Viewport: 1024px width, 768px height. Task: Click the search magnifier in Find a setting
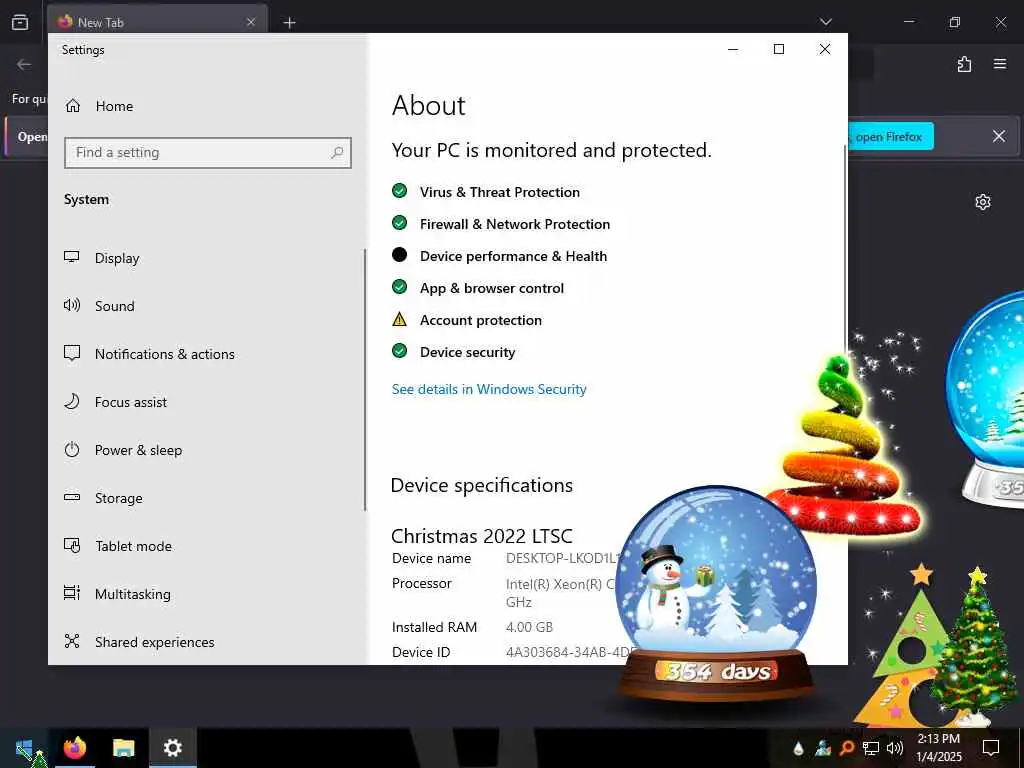point(337,153)
